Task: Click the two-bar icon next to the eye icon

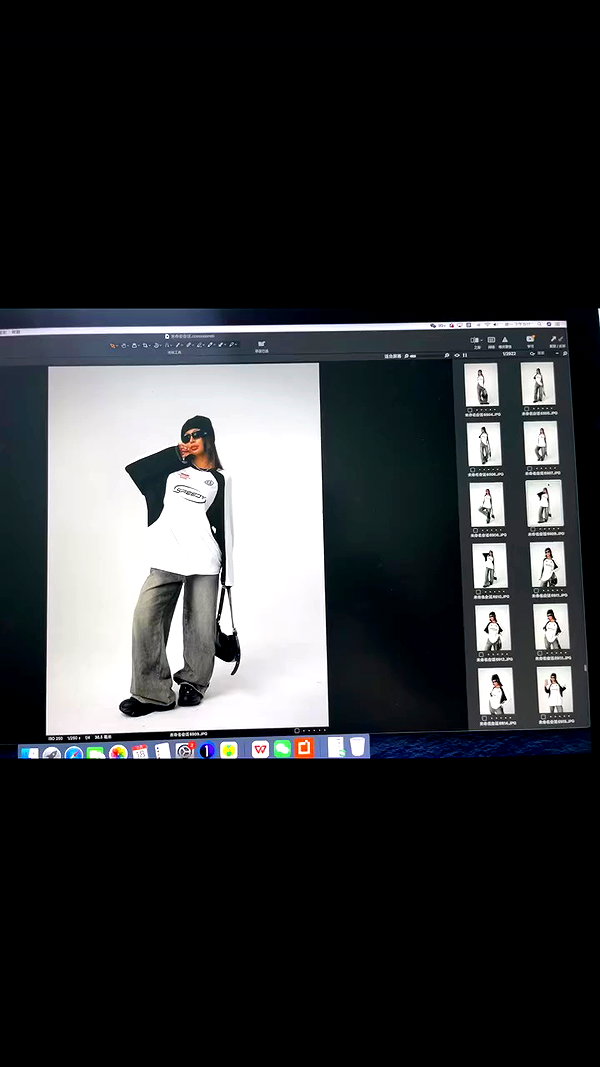Action: coord(465,355)
